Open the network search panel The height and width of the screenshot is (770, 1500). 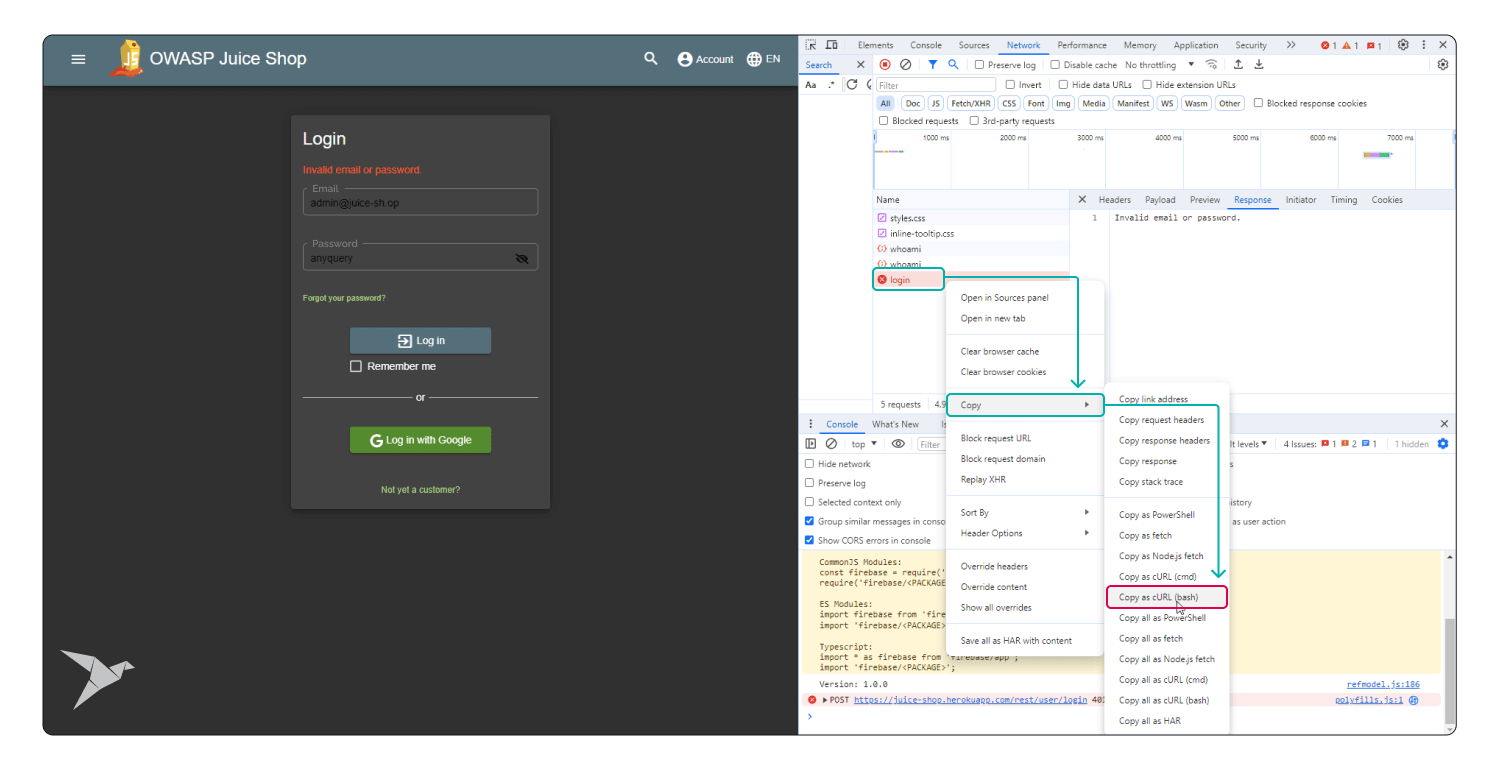[952, 64]
